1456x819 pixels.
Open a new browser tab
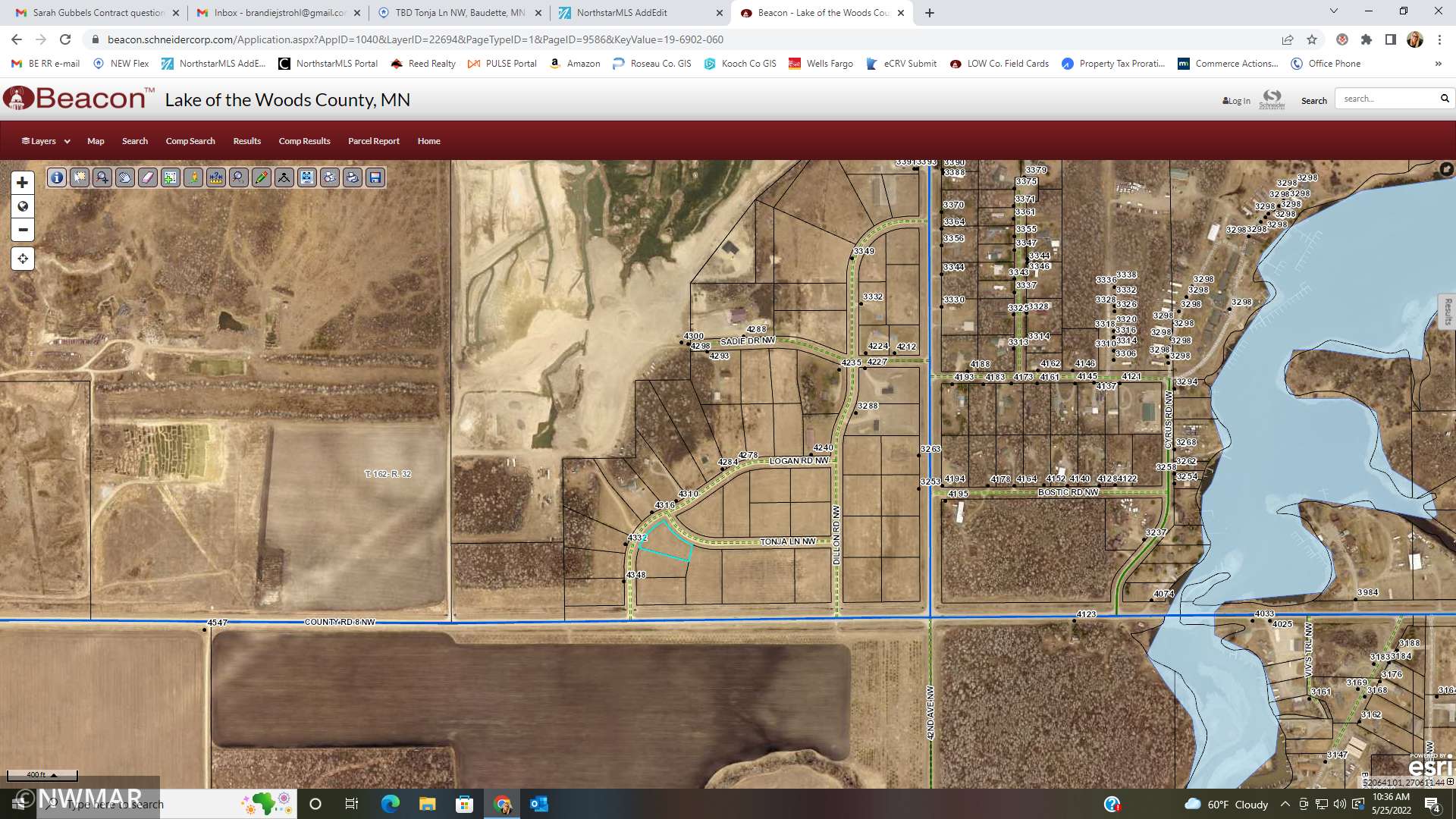[930, 13]
